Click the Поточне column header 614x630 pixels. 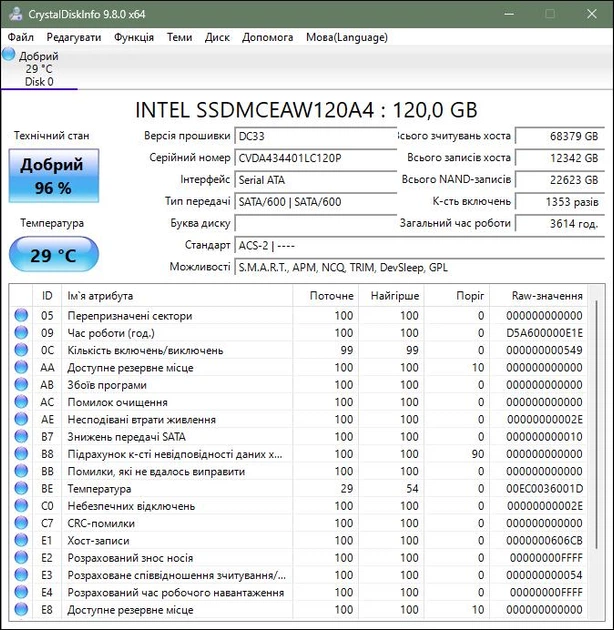click(325, 296)
